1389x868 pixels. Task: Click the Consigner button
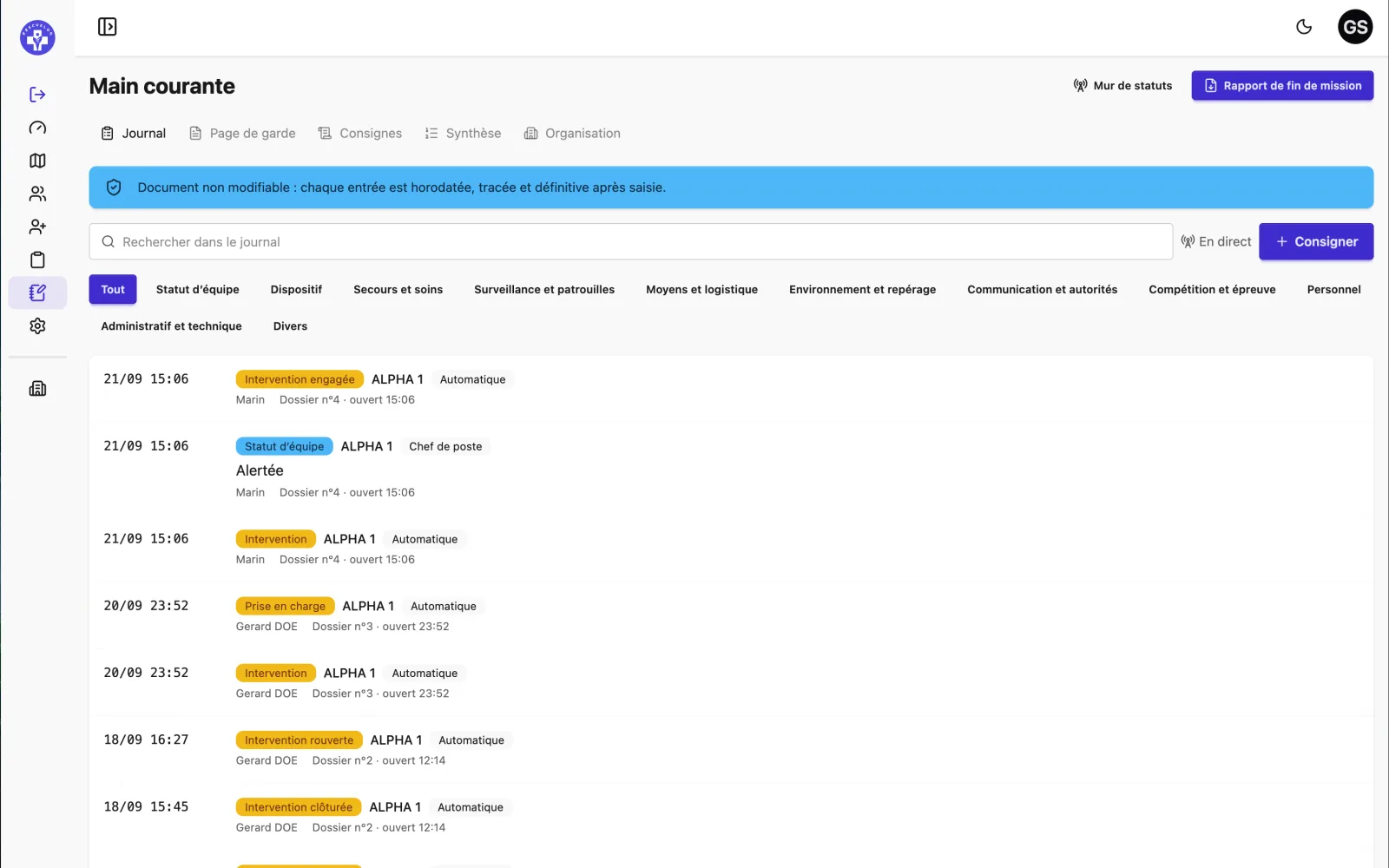pyautogui.click(x=1316, y=241)
